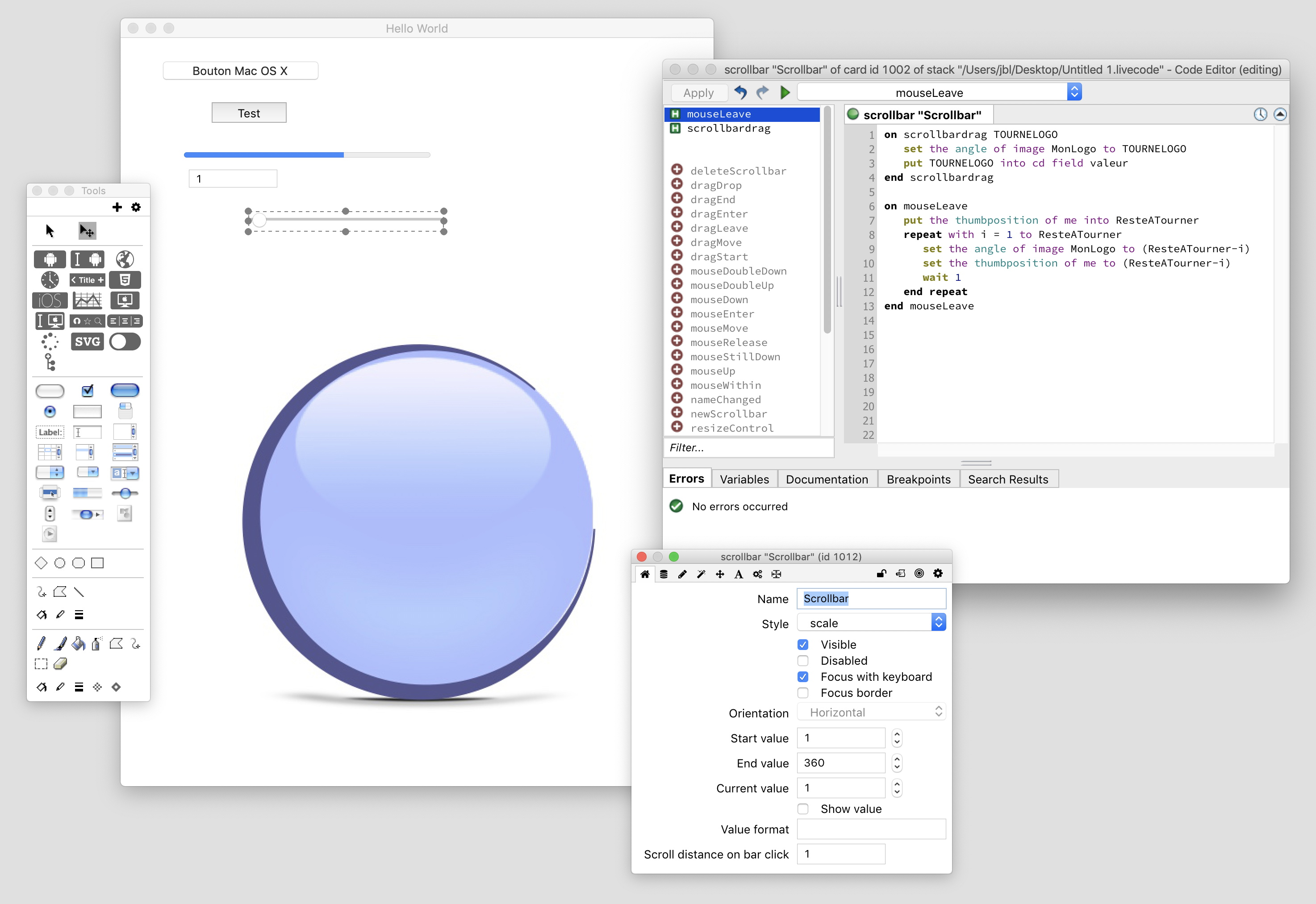Open the mouseLeave handler dropdown in Code Editor
The height and width of the screenshot is (904, 1316).
[938, 92]
